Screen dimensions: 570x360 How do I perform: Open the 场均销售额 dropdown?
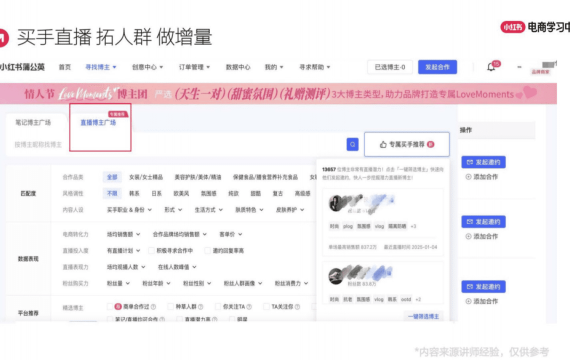pos(124,234)
